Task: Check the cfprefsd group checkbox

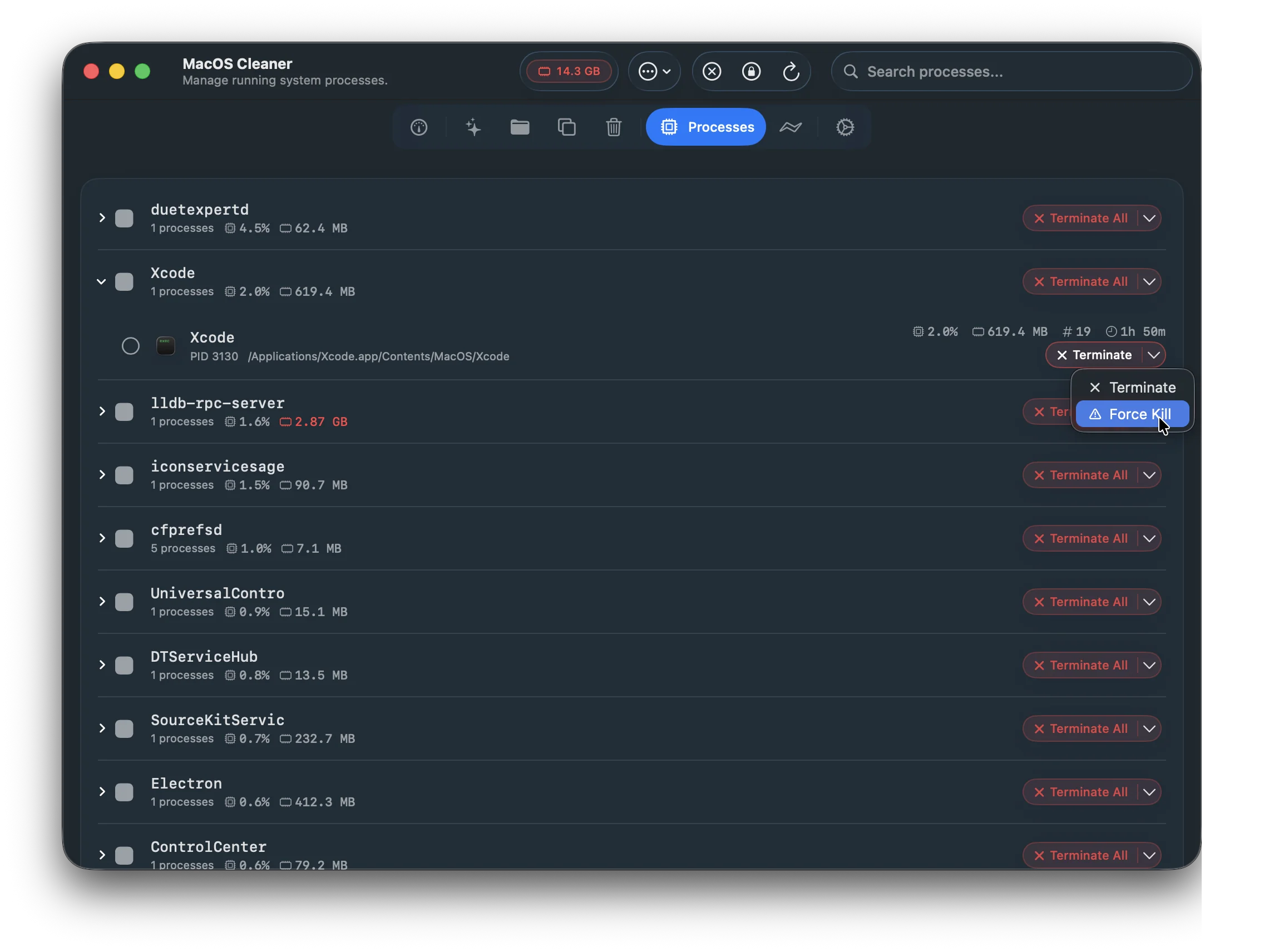Action: point(124,538)
